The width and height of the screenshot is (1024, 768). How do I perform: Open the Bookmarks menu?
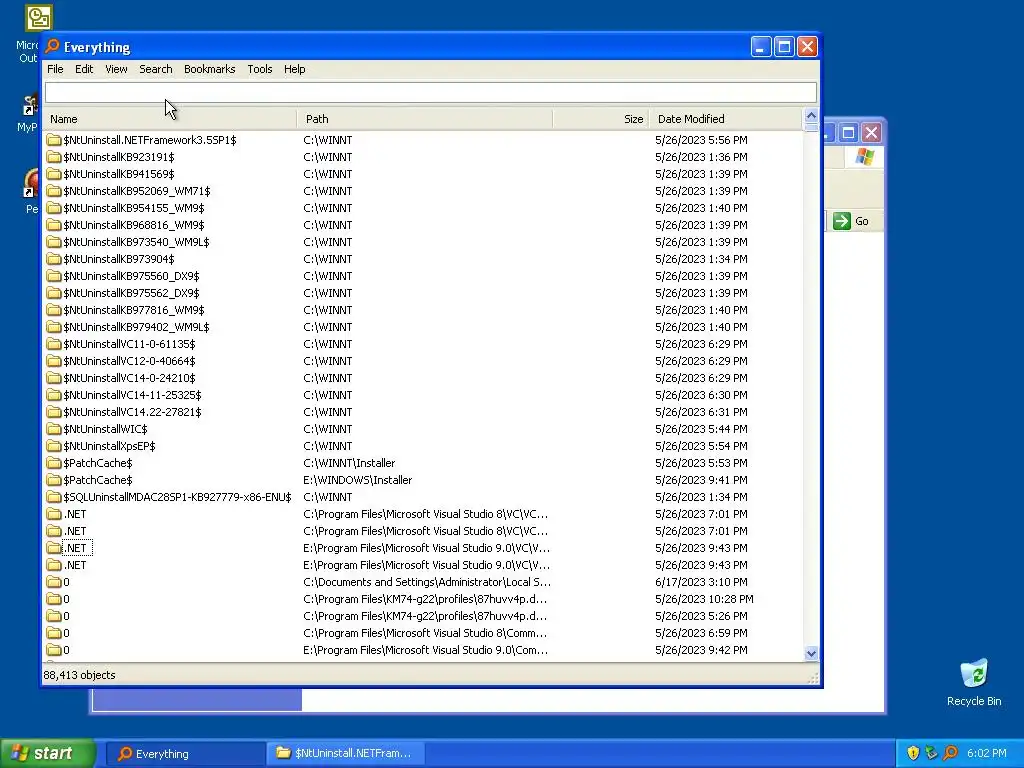[209, 69]
